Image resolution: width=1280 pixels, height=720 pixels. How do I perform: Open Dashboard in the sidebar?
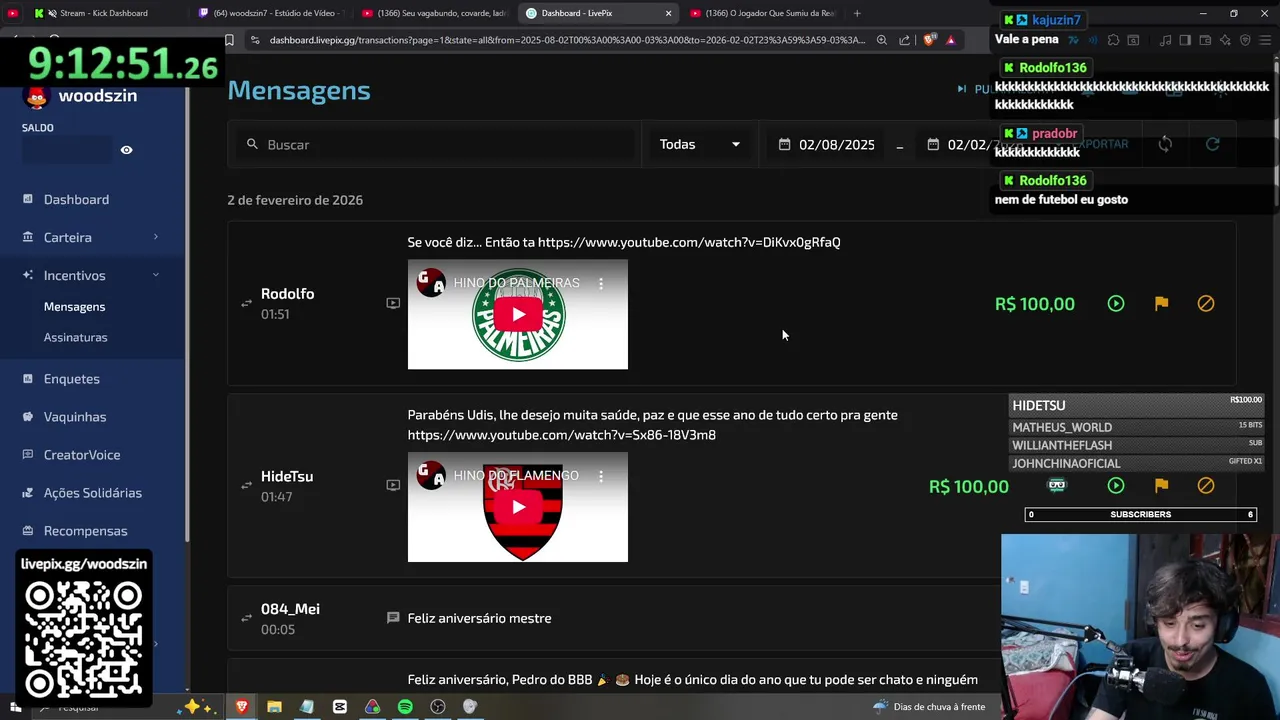click(76, 199)
